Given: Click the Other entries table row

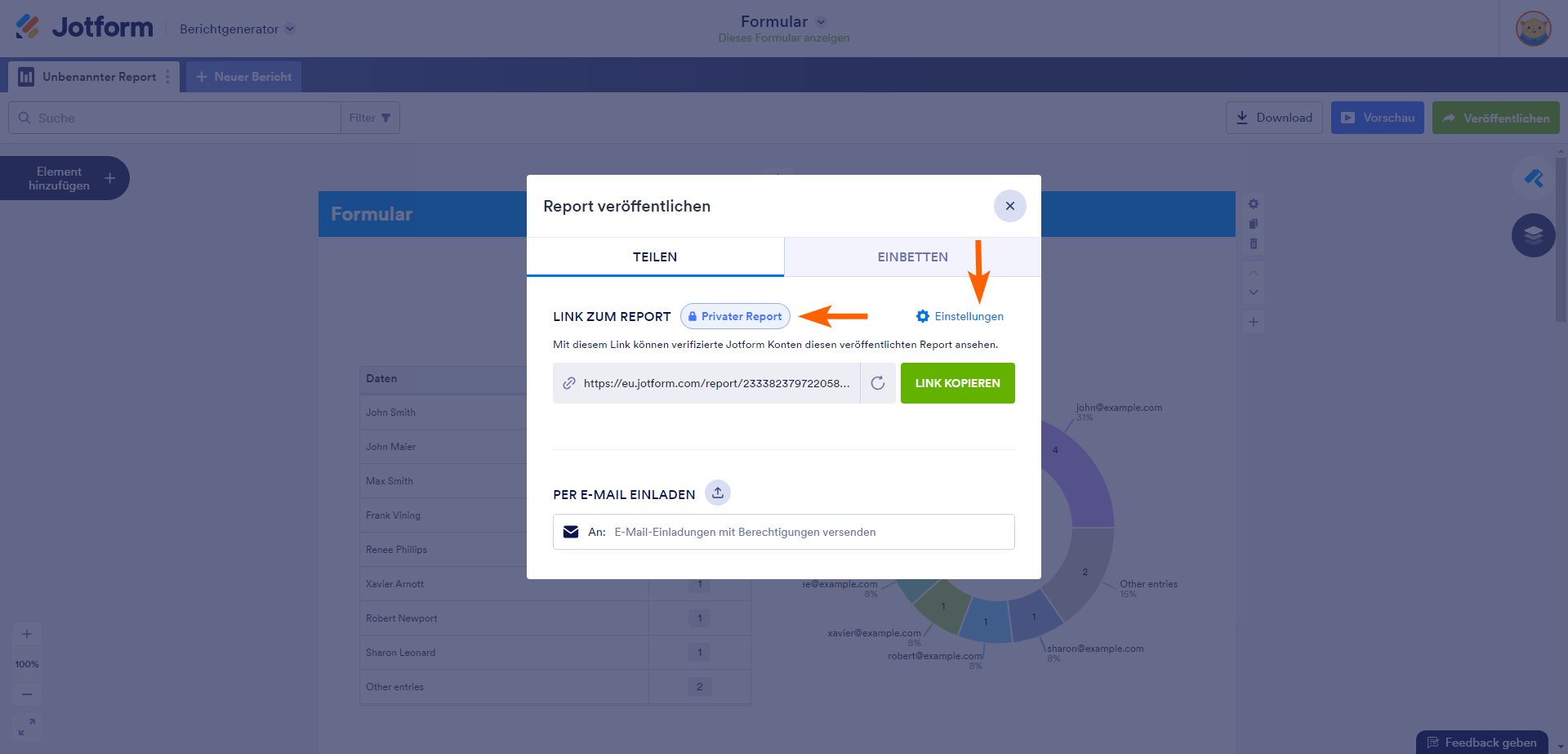Looking at the screenshot, I should point(555,687).
